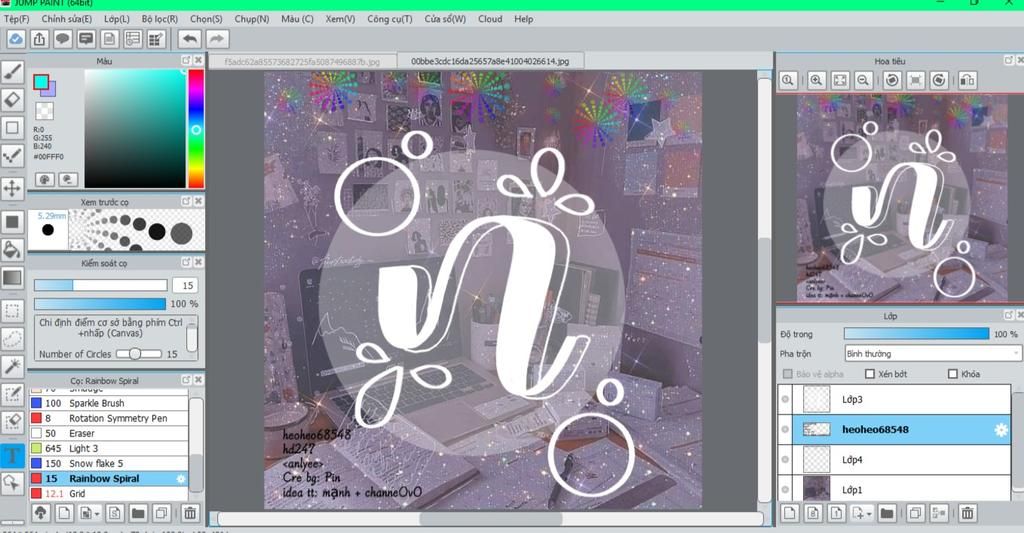Click the Undo arrow button
The width and height of the screenshot is (1024, 533).
click(189, 39)
